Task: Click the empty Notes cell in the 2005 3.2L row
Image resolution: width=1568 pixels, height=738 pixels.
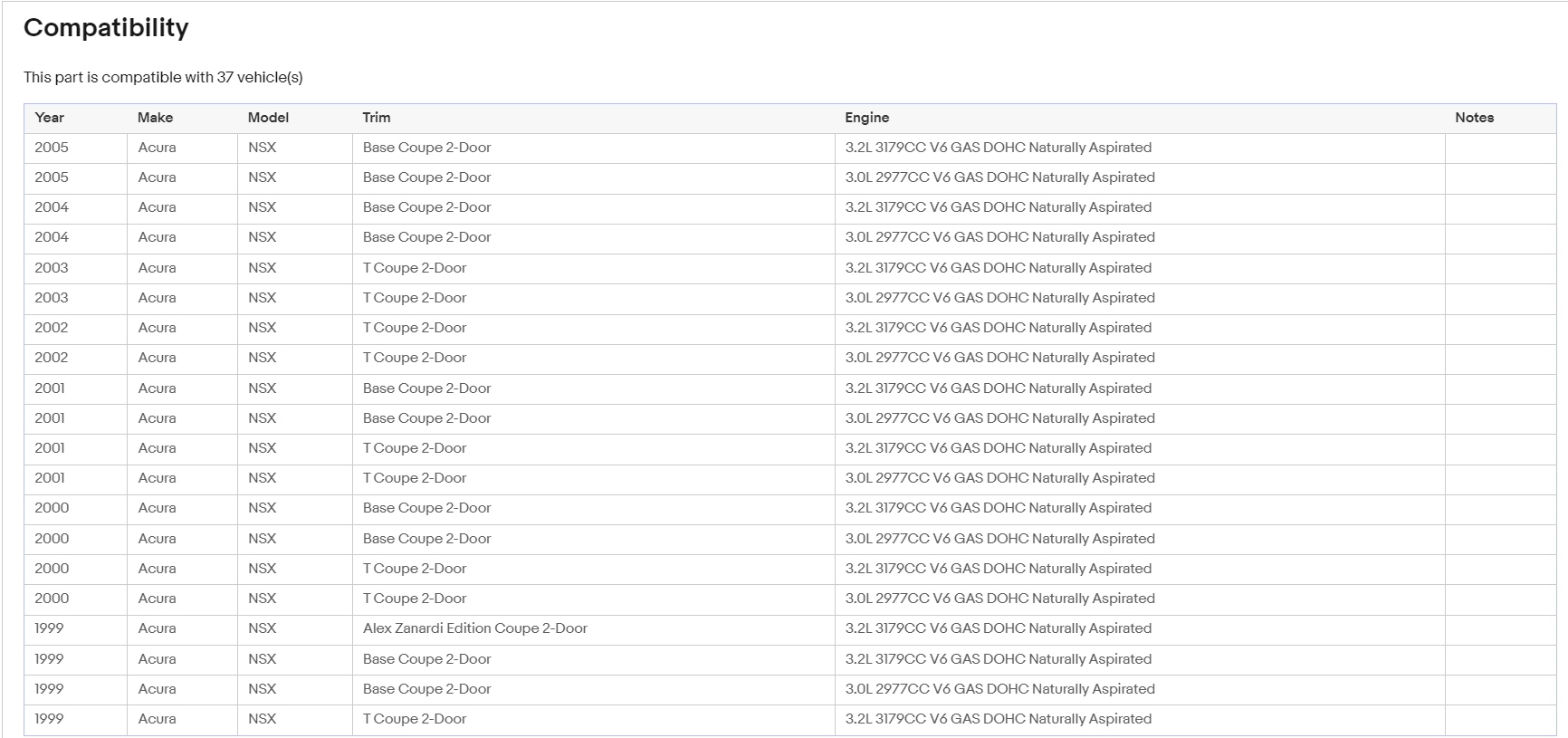Action: tap(1500, 148)
